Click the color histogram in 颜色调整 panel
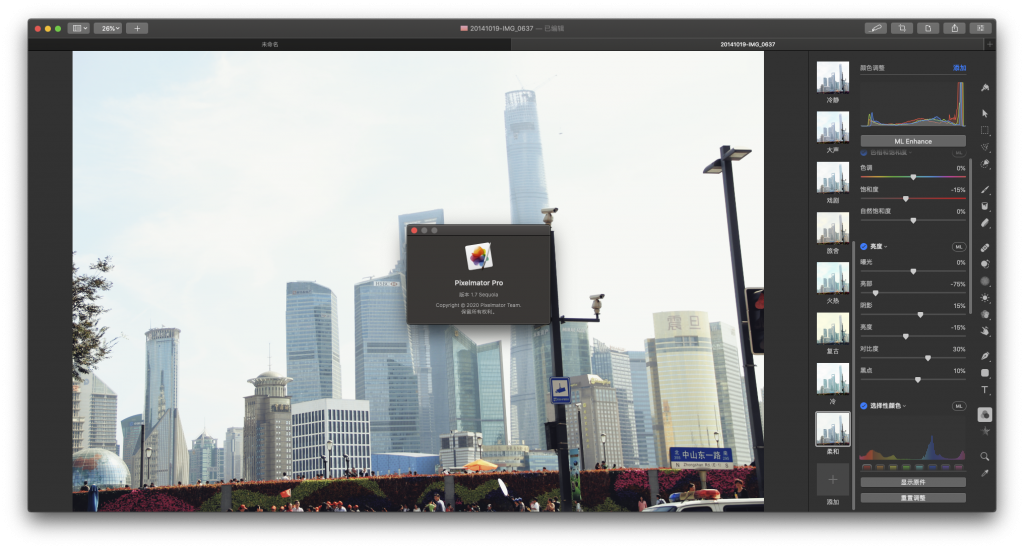 point(913,102)
